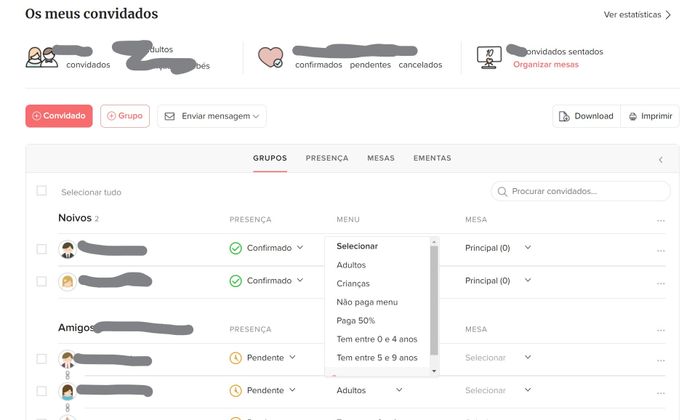Open Principal (0) table dropdown for bride

point(498,281)
